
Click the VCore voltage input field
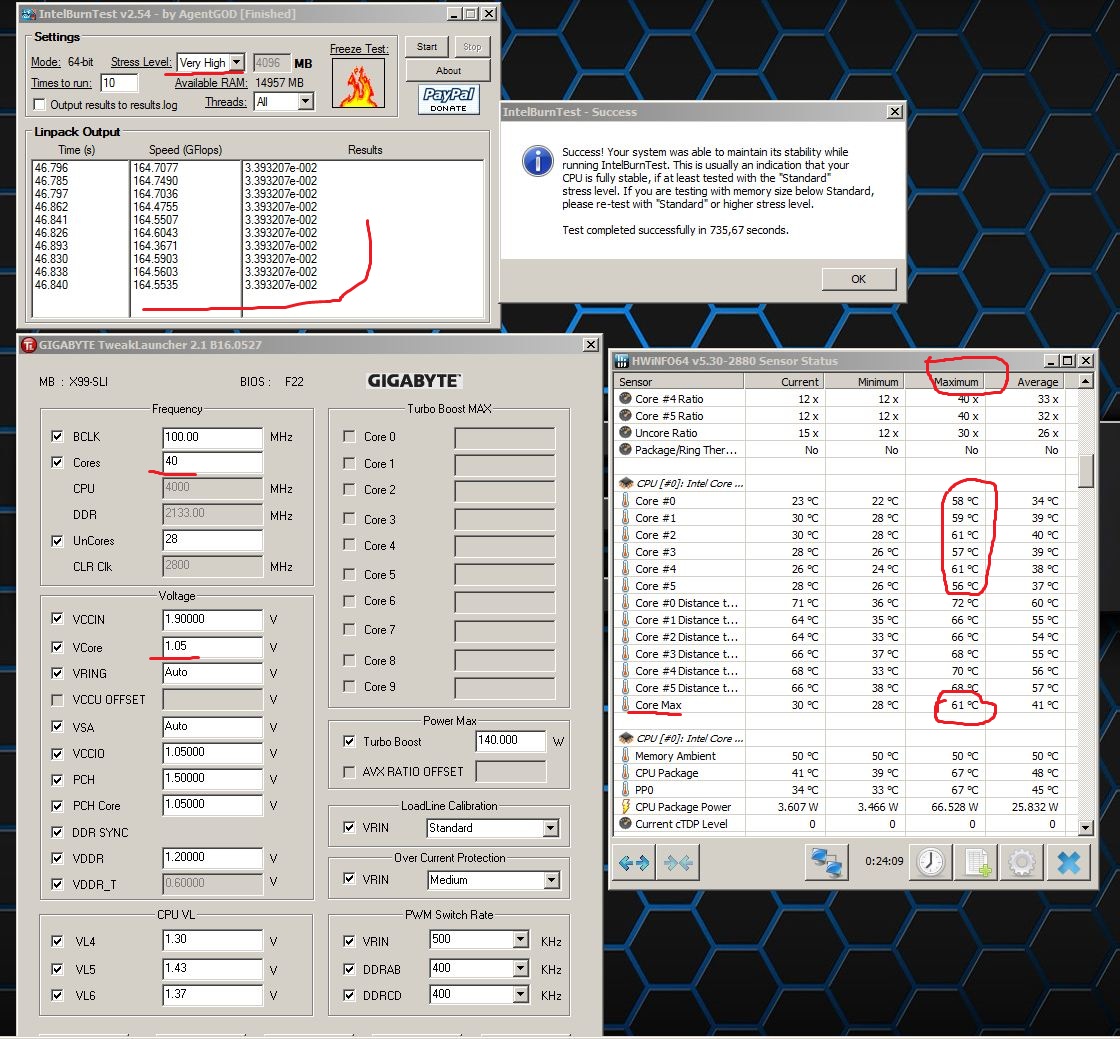pos(212,647)
